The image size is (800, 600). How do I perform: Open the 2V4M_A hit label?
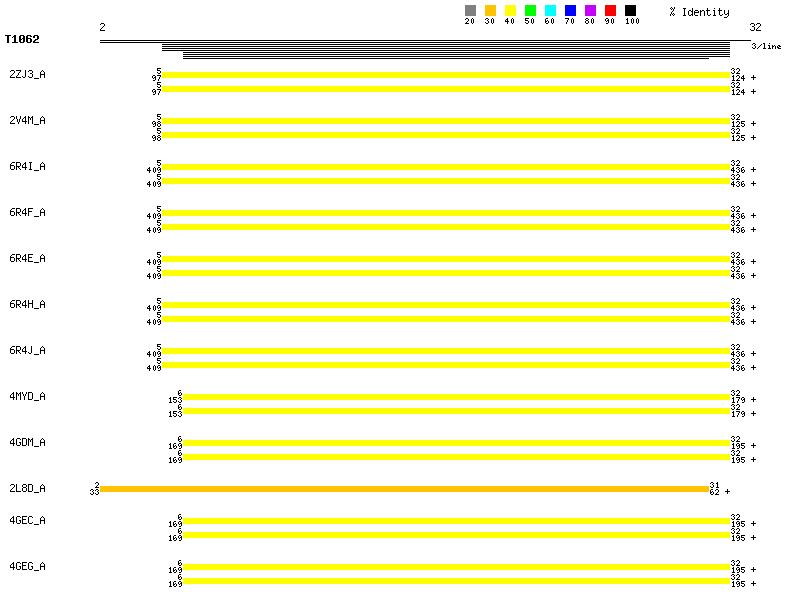pyautogui.click(x=27, y=120)
